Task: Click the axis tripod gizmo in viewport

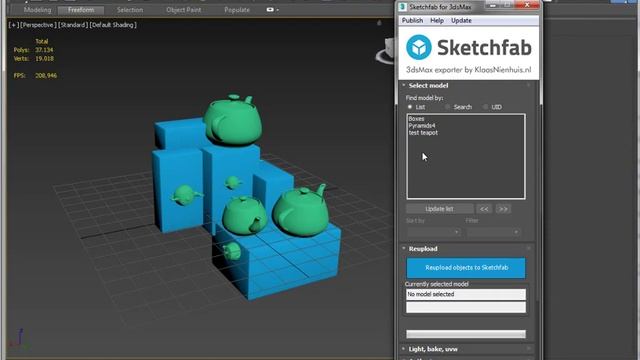Action: (19, 339)
